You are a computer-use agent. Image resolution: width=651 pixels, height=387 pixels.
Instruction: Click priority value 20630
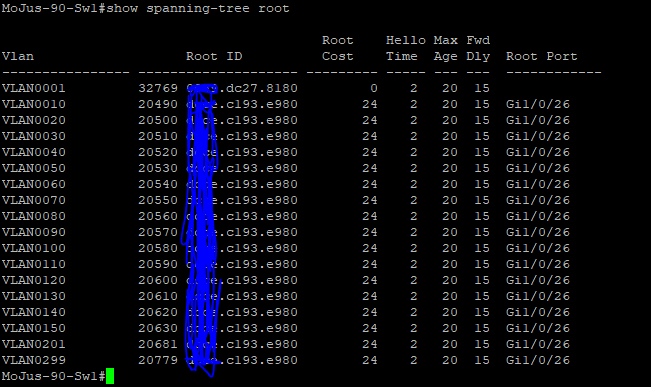[158, 328]
